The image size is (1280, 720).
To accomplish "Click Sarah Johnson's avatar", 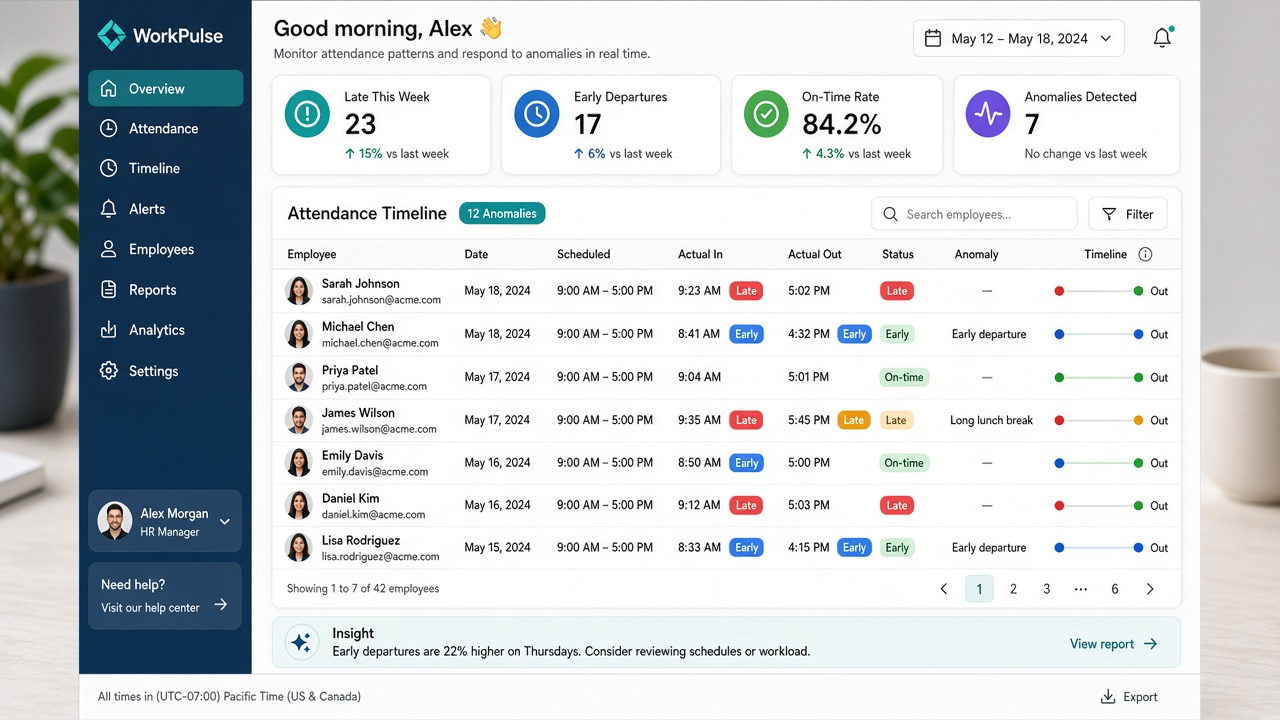I will pos(299,291).
